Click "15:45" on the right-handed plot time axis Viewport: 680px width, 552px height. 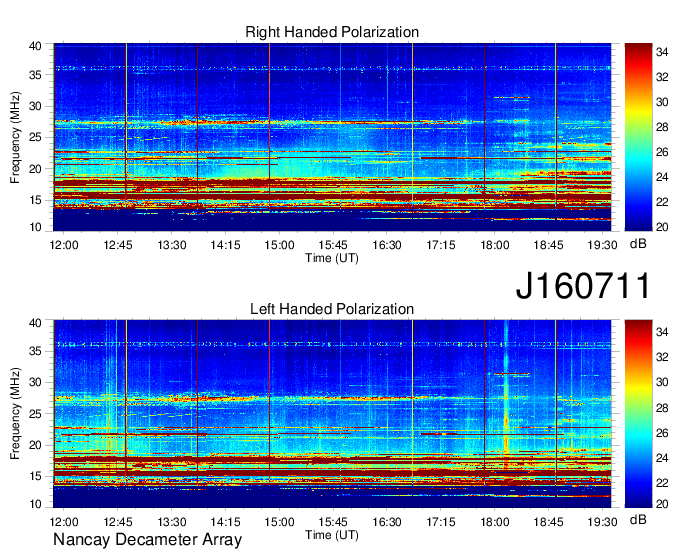(x=333, y=245)
